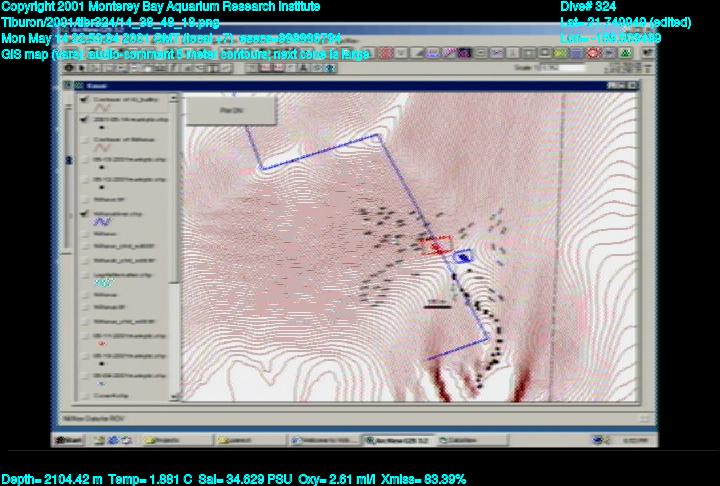Click the blue circle marker on the map
This screenshot has height=486, width=720.
(463, 257)
